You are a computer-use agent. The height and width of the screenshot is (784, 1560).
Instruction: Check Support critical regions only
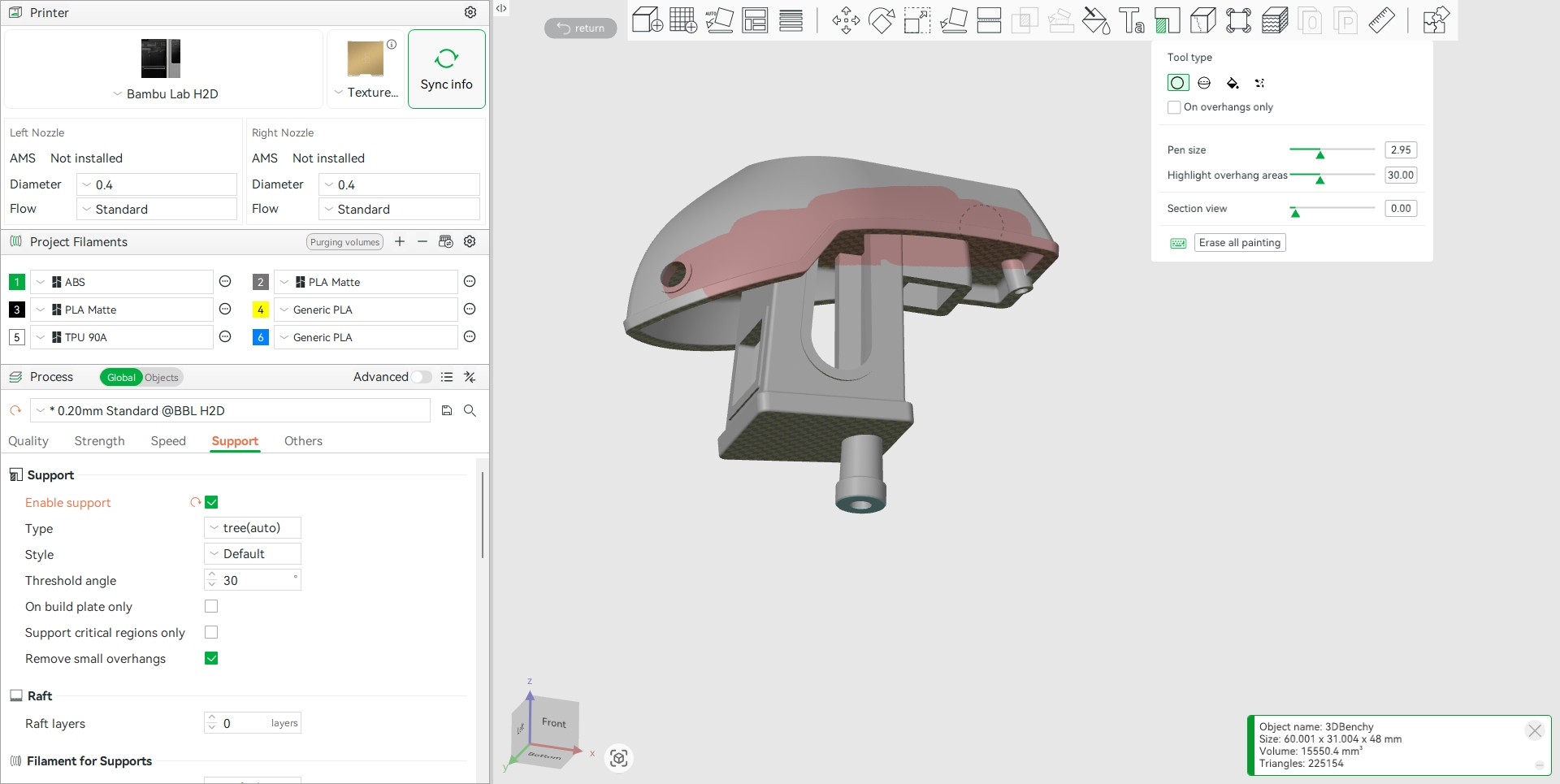coord(211,632)
